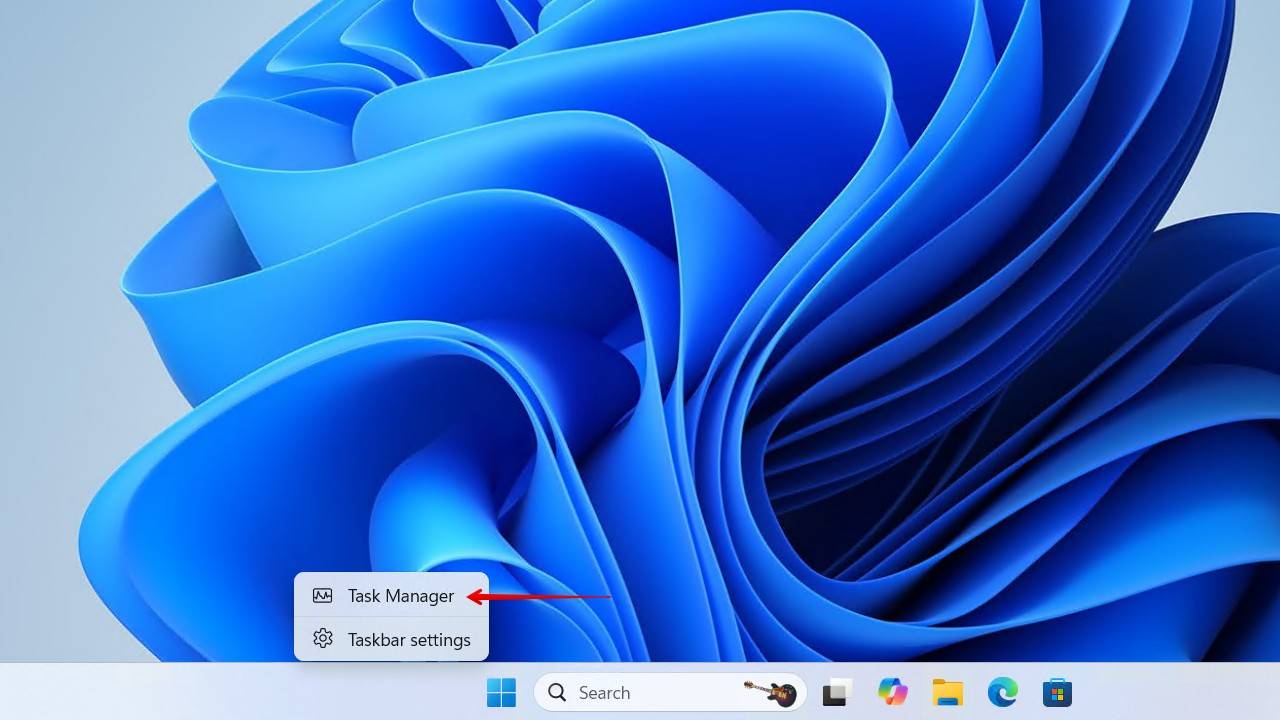Image resolution: width=1280 pixels, height=720 pixels.
Task: Launch the Microsoft Store app
Action: coord(1055,691)
